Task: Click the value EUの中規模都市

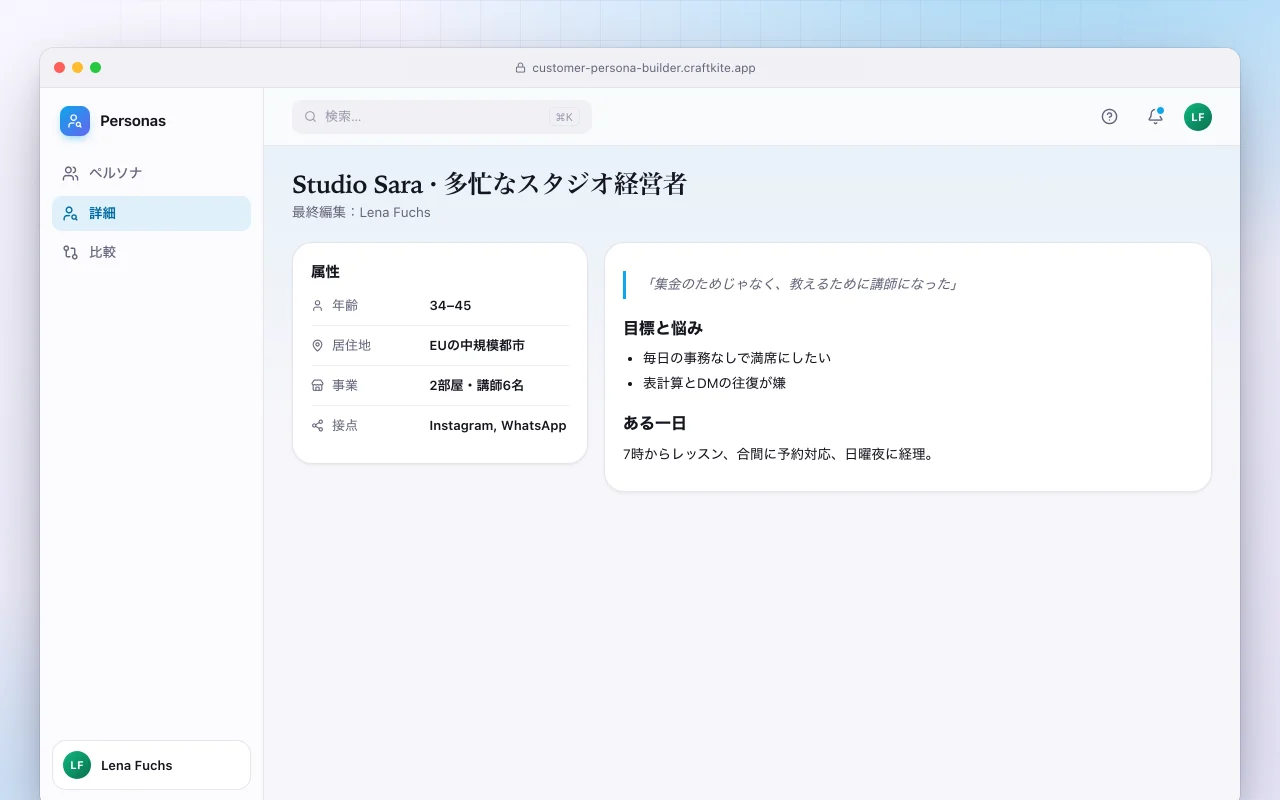Action: pos(477,345)
